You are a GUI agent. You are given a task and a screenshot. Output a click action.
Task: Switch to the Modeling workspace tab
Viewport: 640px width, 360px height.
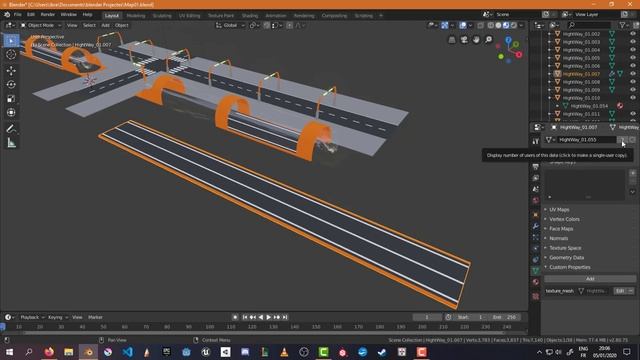click(x=136, y=16)
